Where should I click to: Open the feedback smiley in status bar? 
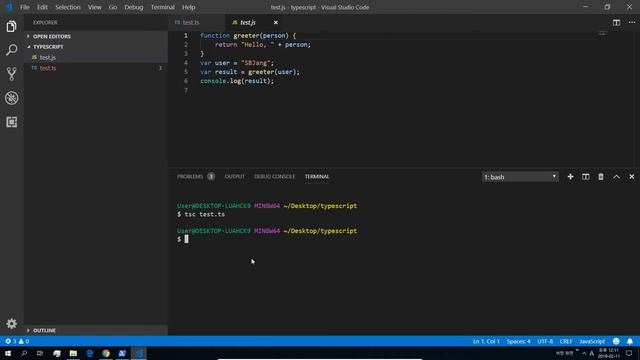click(x=616, y=341)
